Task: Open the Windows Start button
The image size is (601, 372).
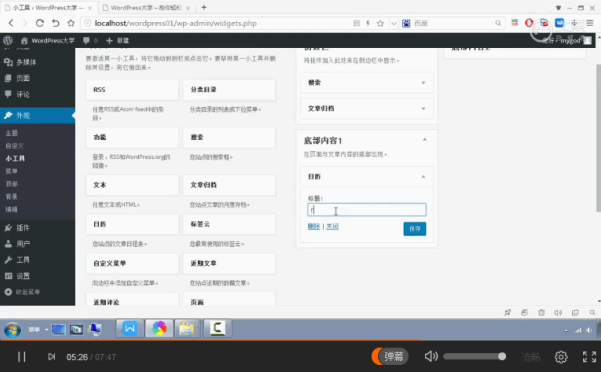Action: point(12,329)
